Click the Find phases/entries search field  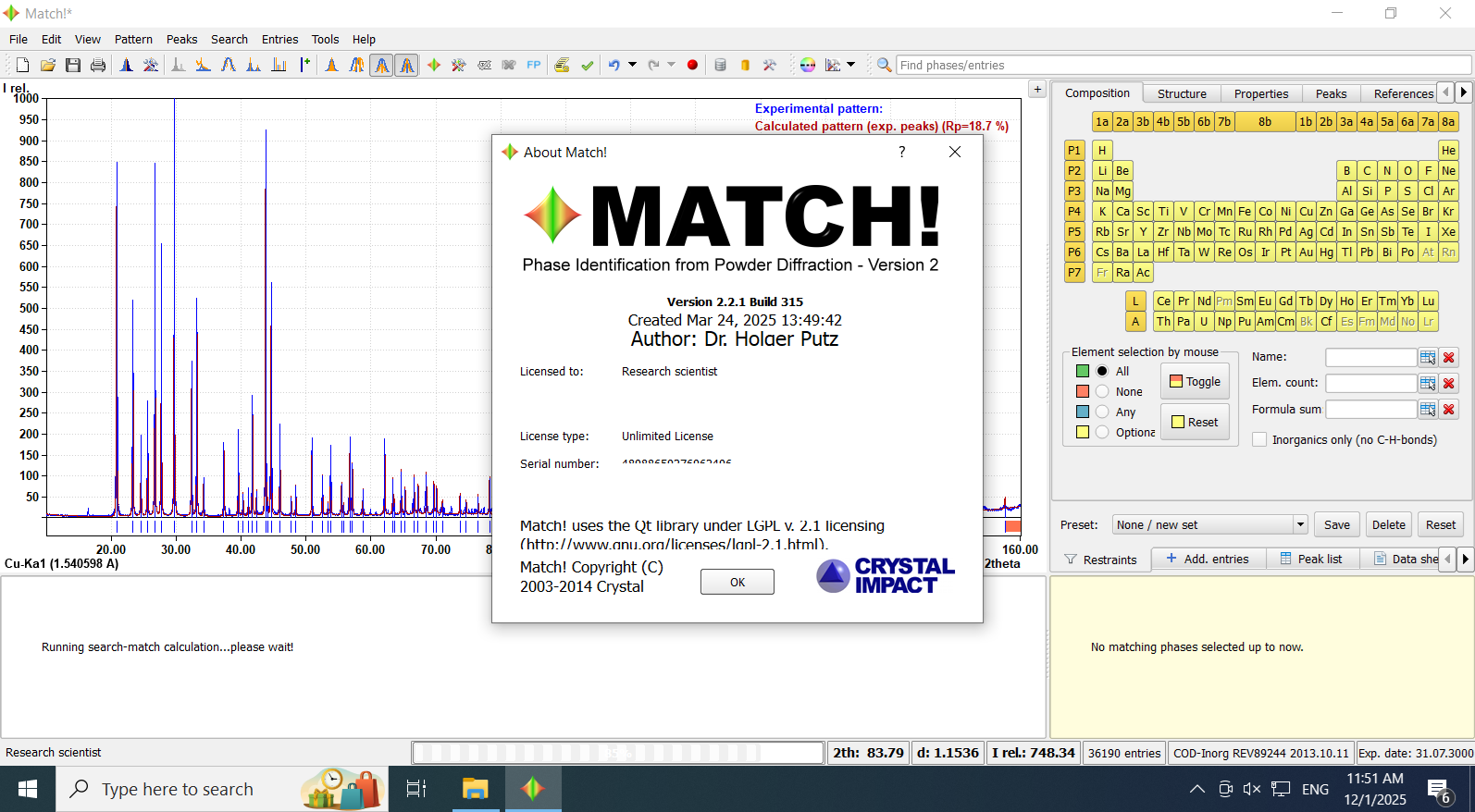[1183, 65]
